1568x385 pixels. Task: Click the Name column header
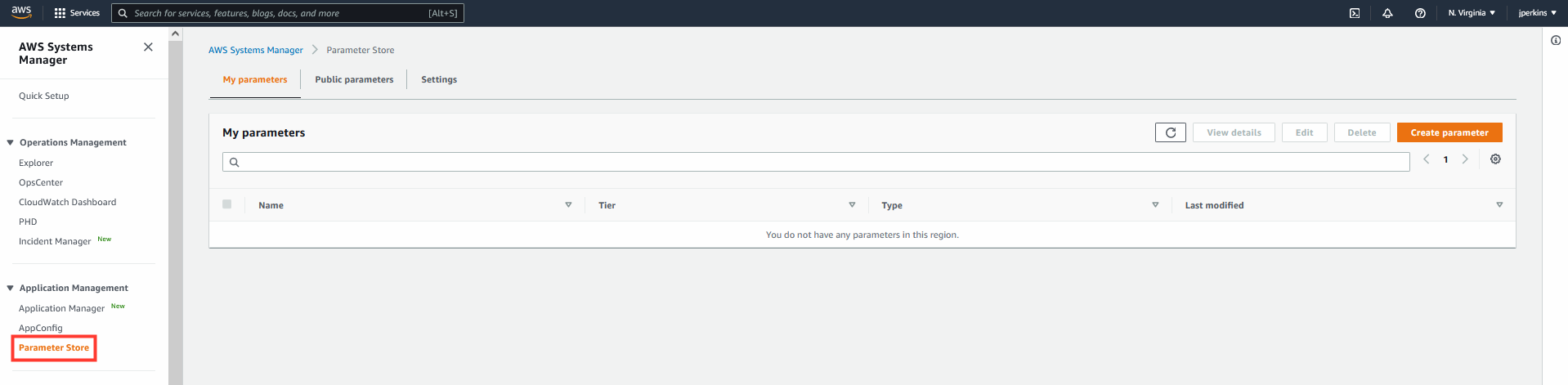coord(271,205)
